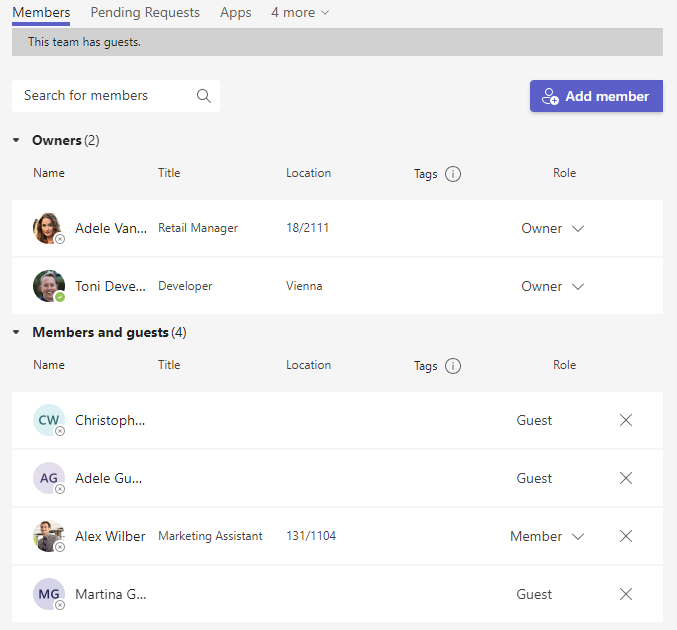Click the CW initials avatar
The height and width of the screenshot is (630, 677).
[48, 420]
